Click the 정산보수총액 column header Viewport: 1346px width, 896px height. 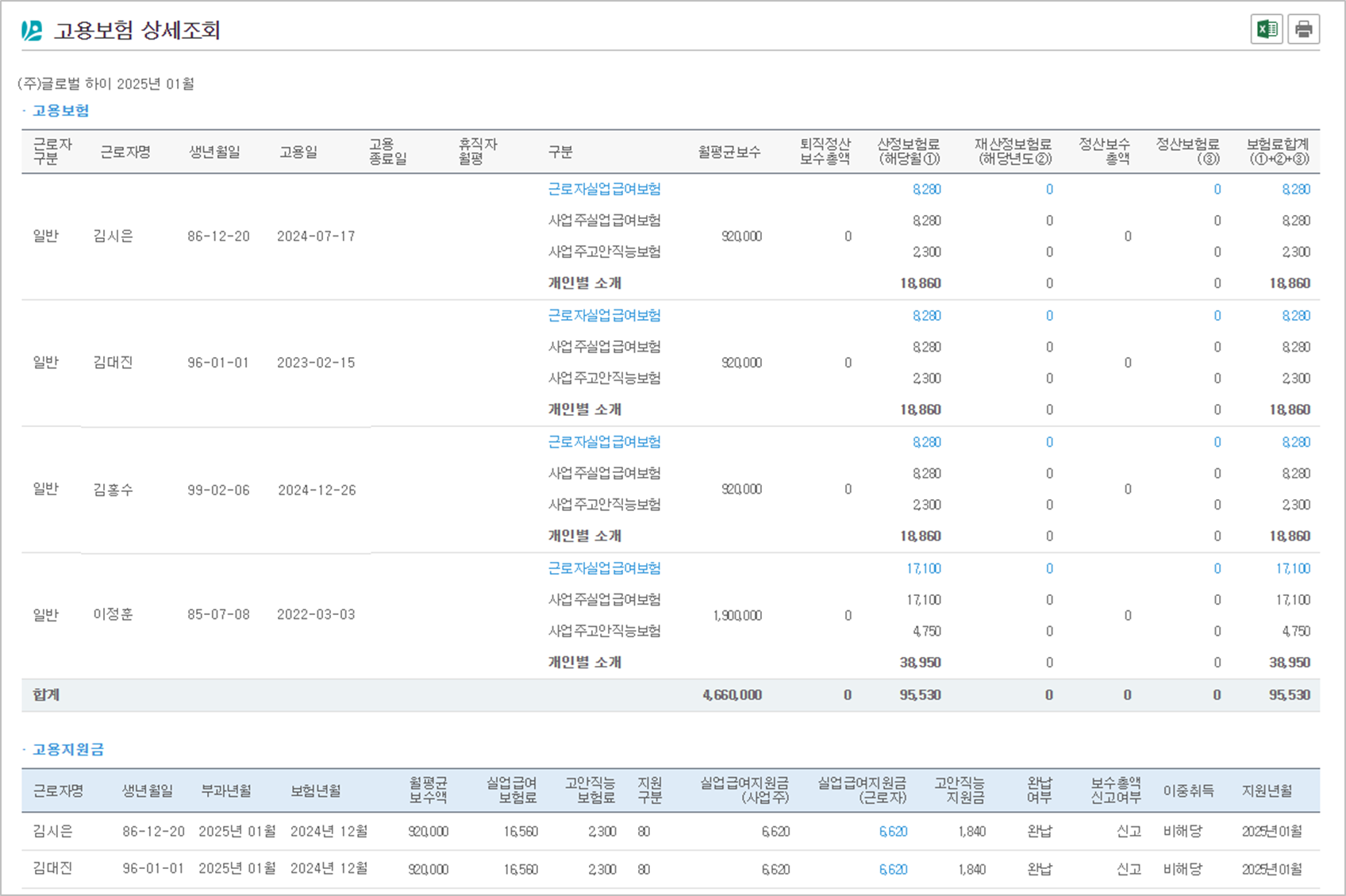pyautogui.click(x=1105, y=152)
